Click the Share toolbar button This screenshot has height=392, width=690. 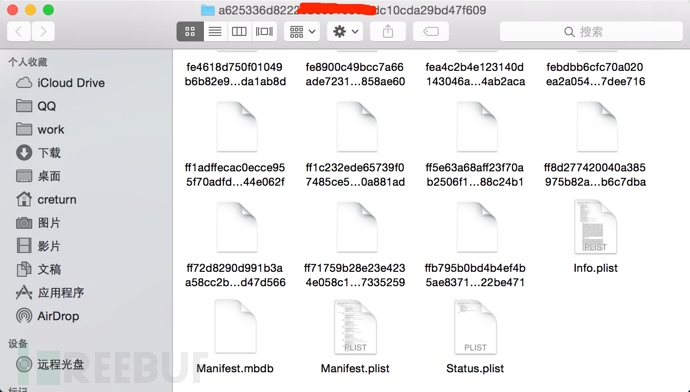pos(388,32)
